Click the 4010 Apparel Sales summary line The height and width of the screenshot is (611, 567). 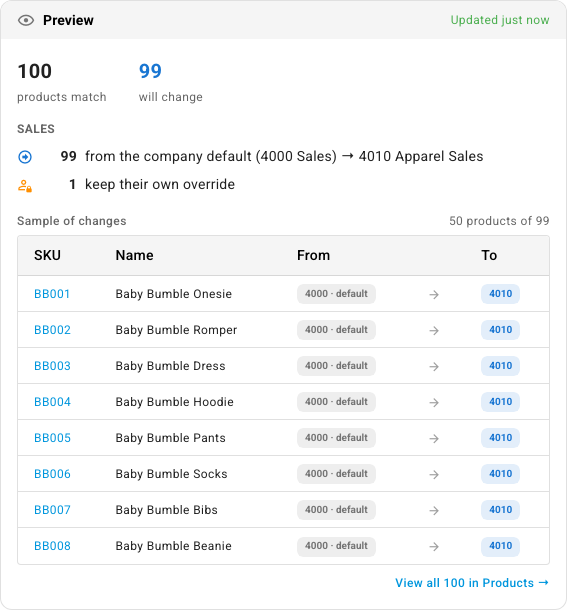[272, 156]
